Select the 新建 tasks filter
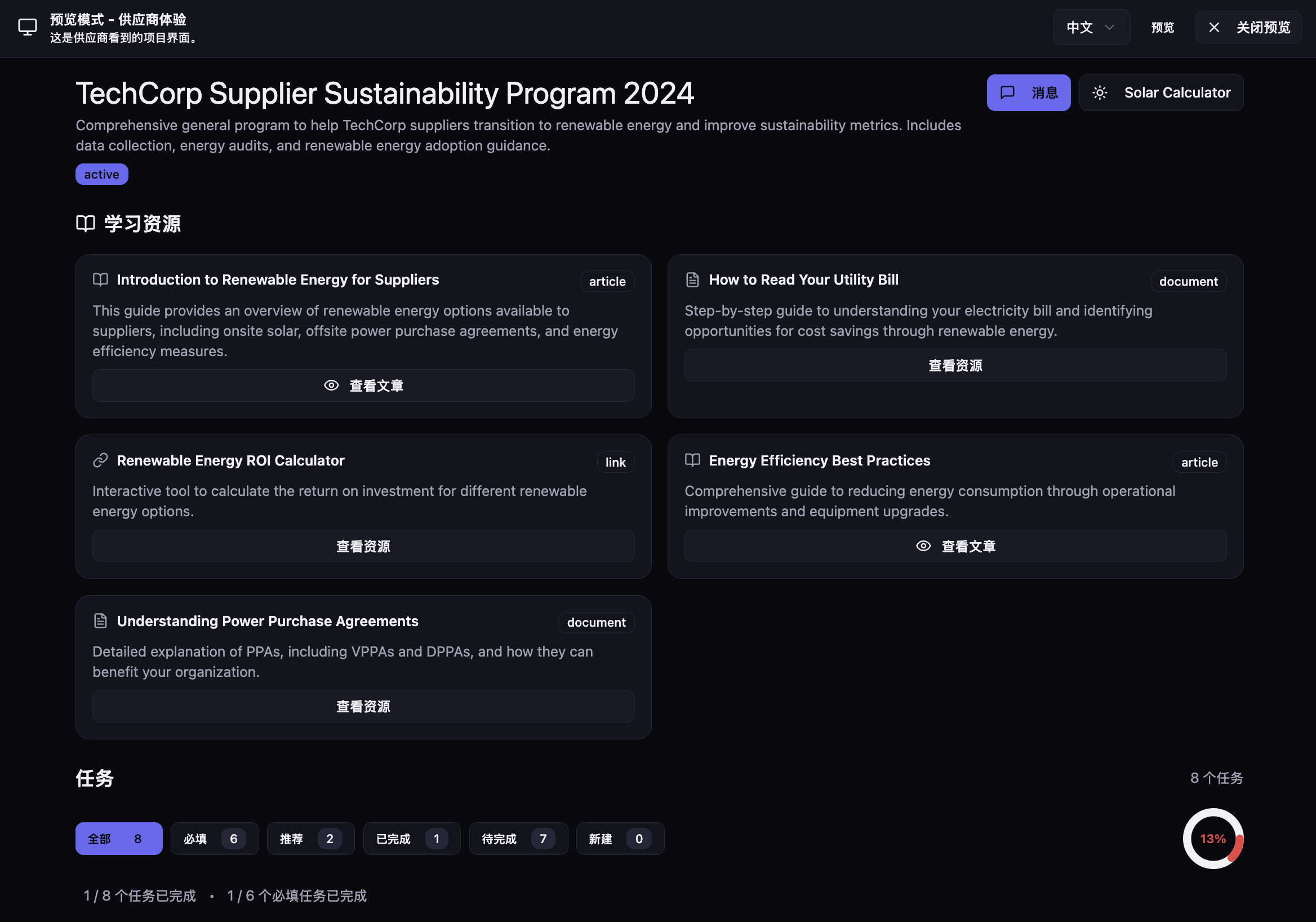This screenshot has height=922, width=1316. tap(620, 839)
